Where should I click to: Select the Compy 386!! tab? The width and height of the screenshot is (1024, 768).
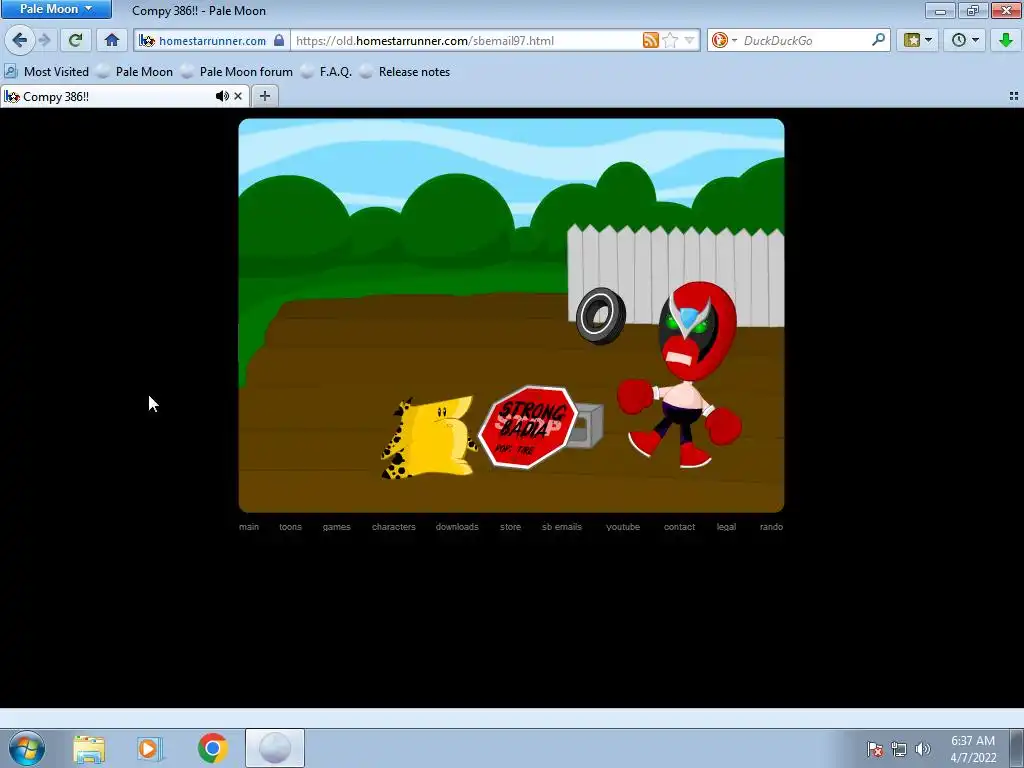point(111,97)
